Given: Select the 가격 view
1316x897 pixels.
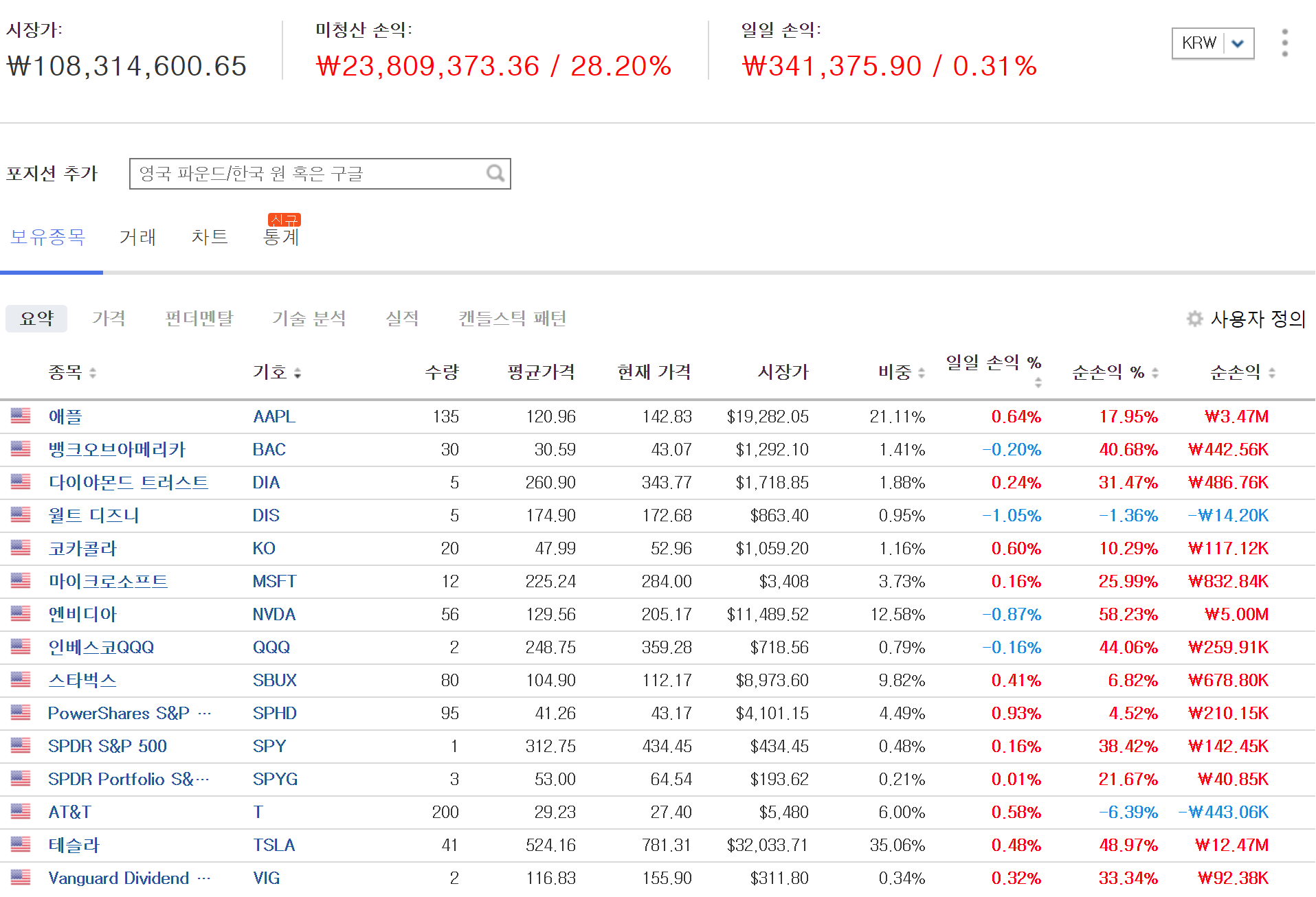Looking at the screenshot, I should click(109, 319).
